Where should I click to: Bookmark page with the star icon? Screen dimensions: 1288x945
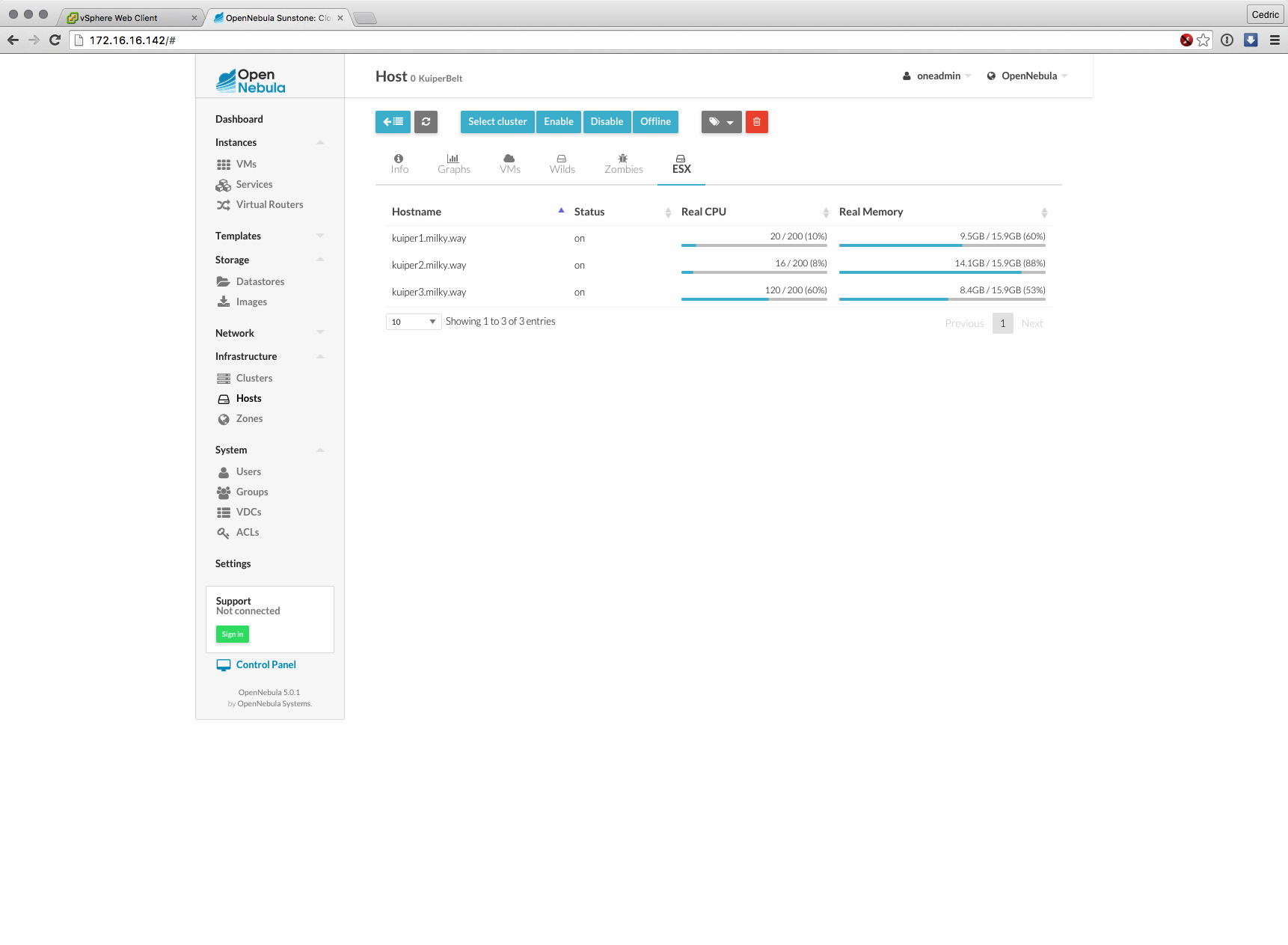(1203, 40)
